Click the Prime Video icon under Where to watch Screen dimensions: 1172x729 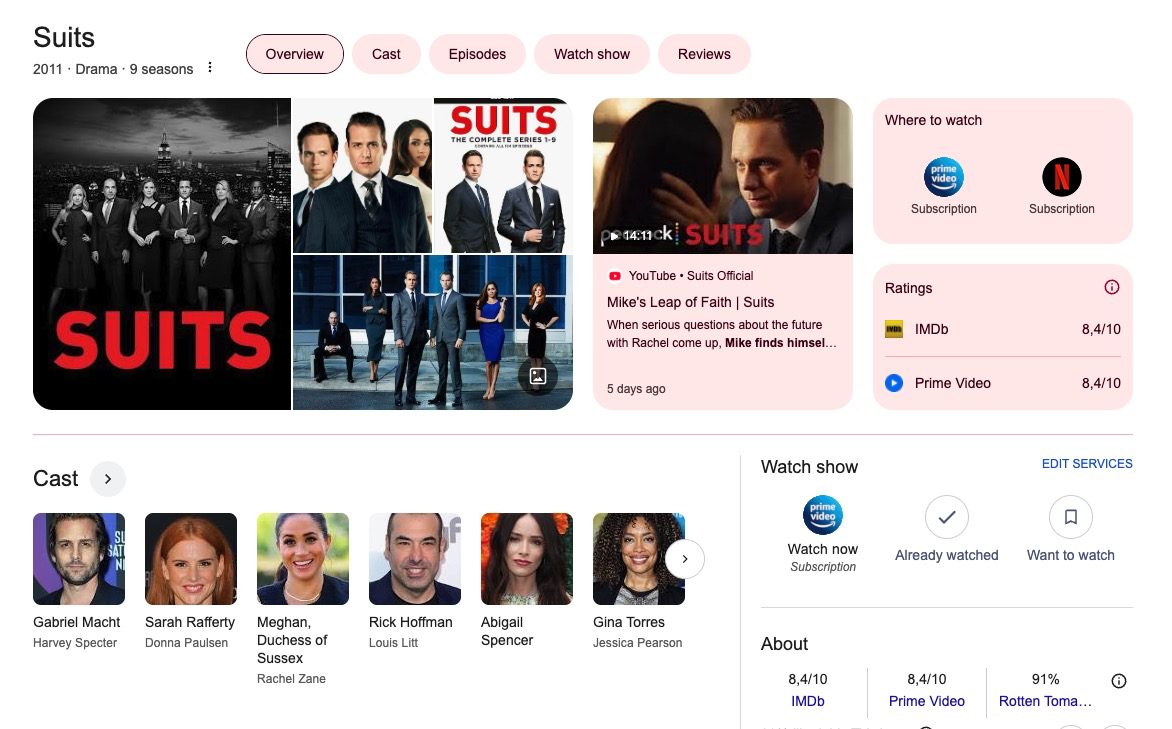(943, 178)
